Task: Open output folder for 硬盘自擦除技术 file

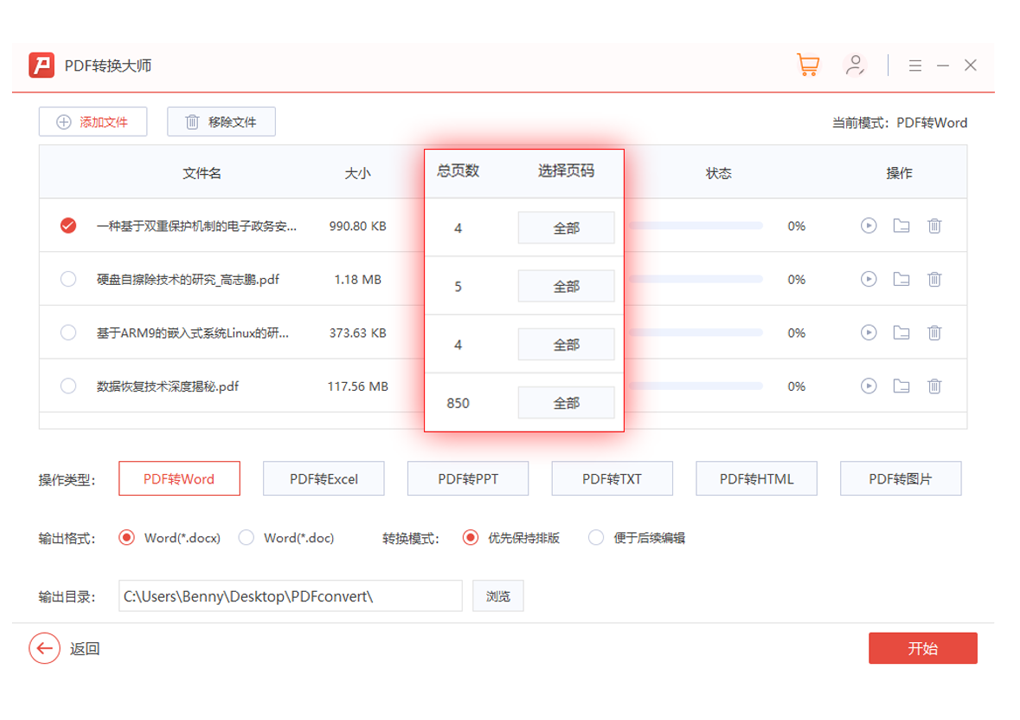Action: [901, 279]
